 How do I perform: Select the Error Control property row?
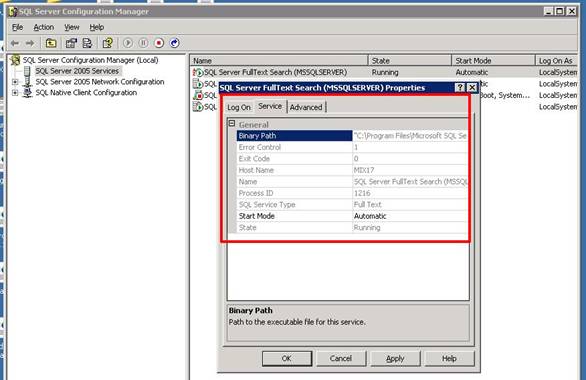point(352,147)
